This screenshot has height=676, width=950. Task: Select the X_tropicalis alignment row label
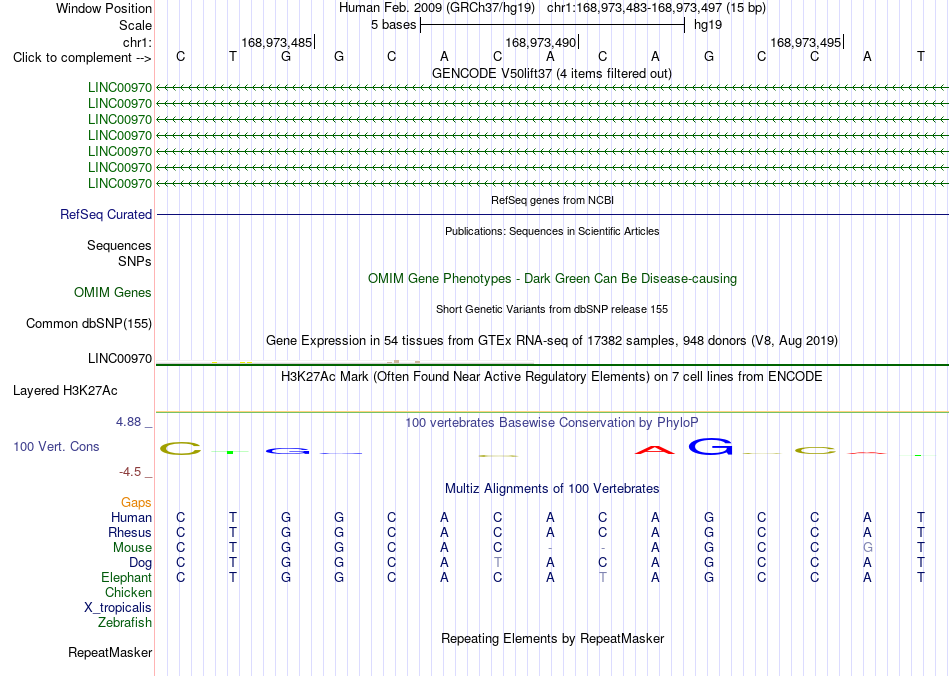pyautogui.click(x=118, y=608)
